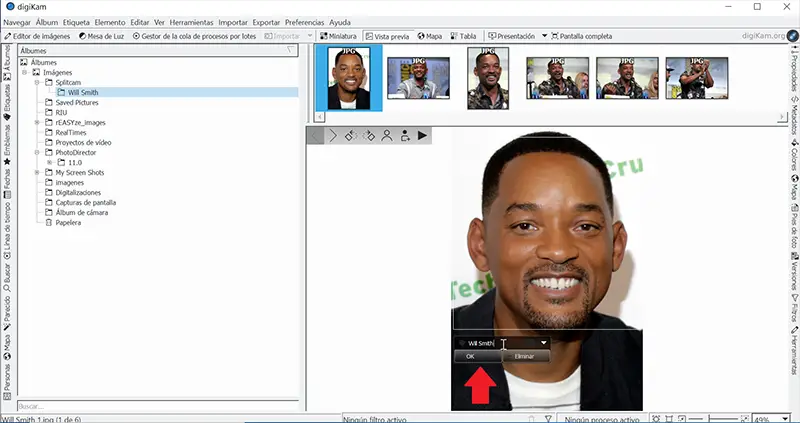Collapse the PhotoDirector folder node
The height and width of the screenshot is (423, 800).
pyautogui.click(x=37, y=153)
